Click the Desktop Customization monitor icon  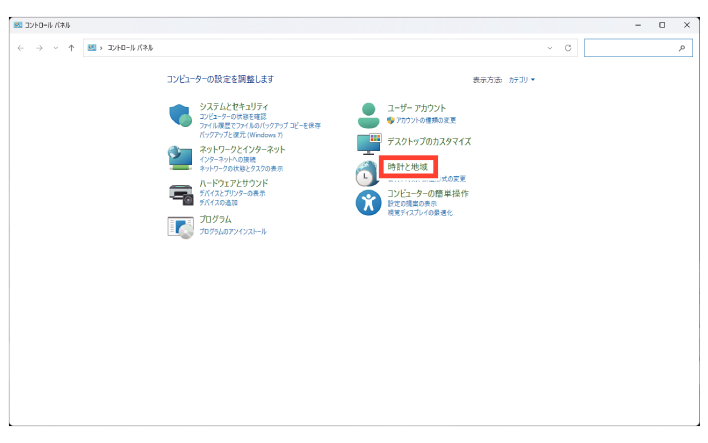[x=369, y=143]
